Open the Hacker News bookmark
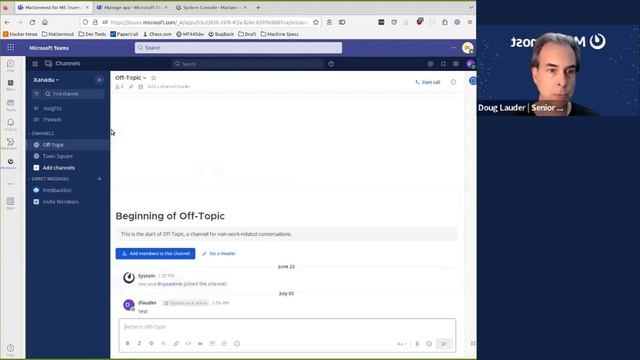The width and height of the screenshot is (640, 360). (20, 34)
